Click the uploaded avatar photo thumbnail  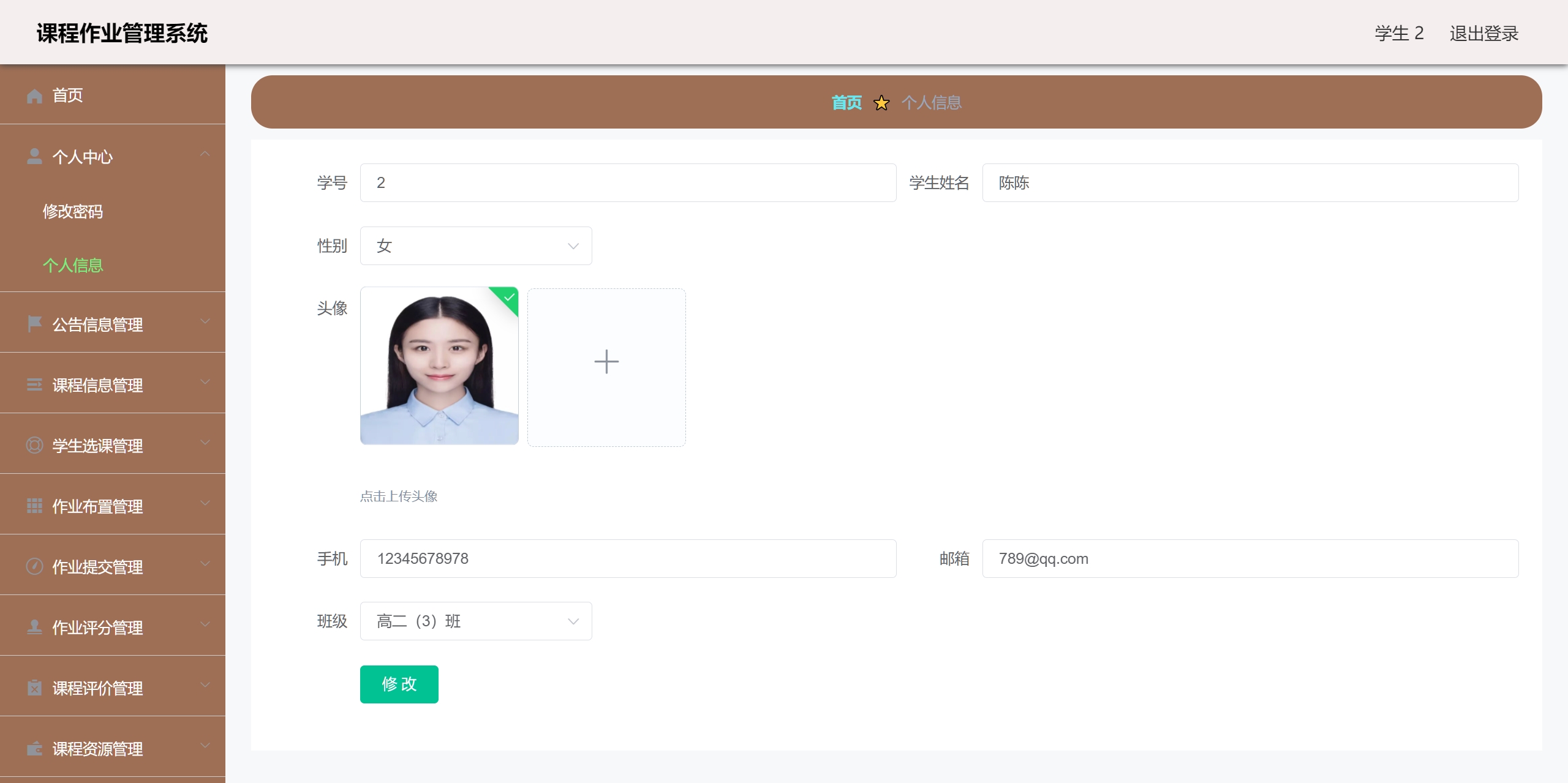(439, 365)
